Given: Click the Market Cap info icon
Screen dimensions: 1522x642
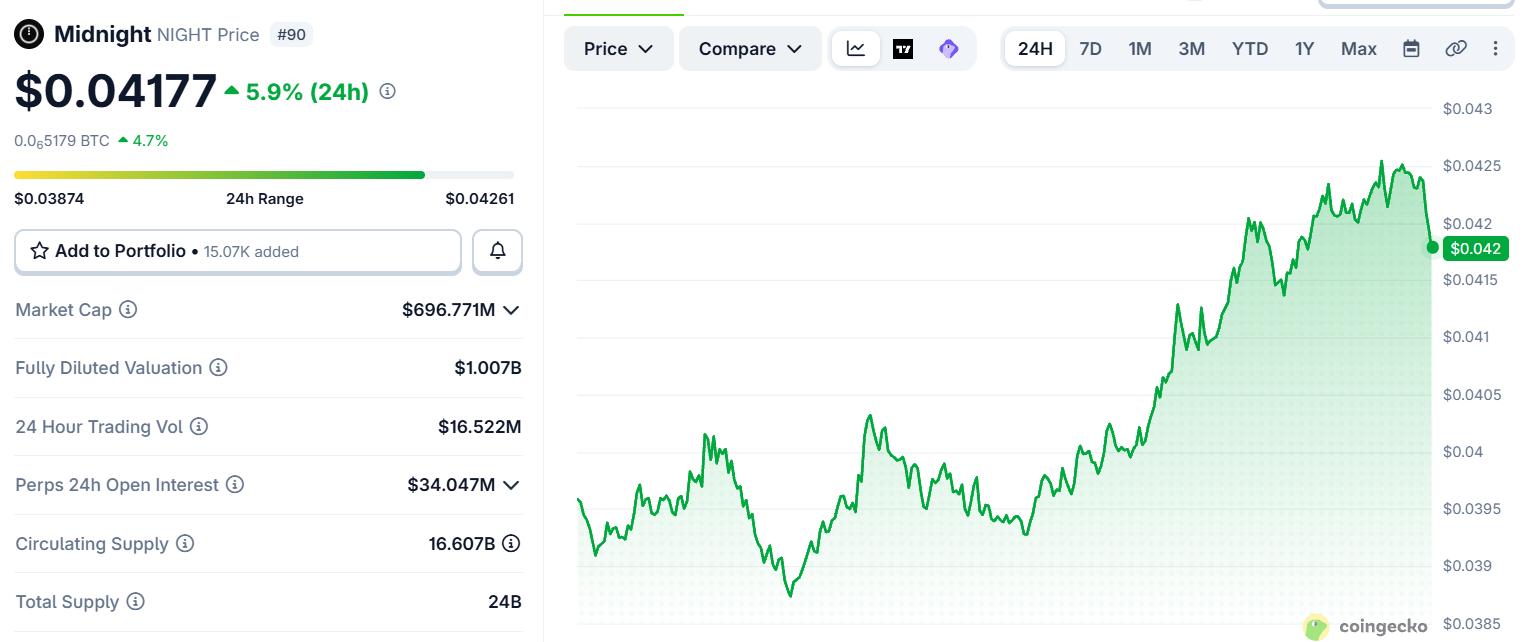Looking at the screenshot, I should click(128, 310).
